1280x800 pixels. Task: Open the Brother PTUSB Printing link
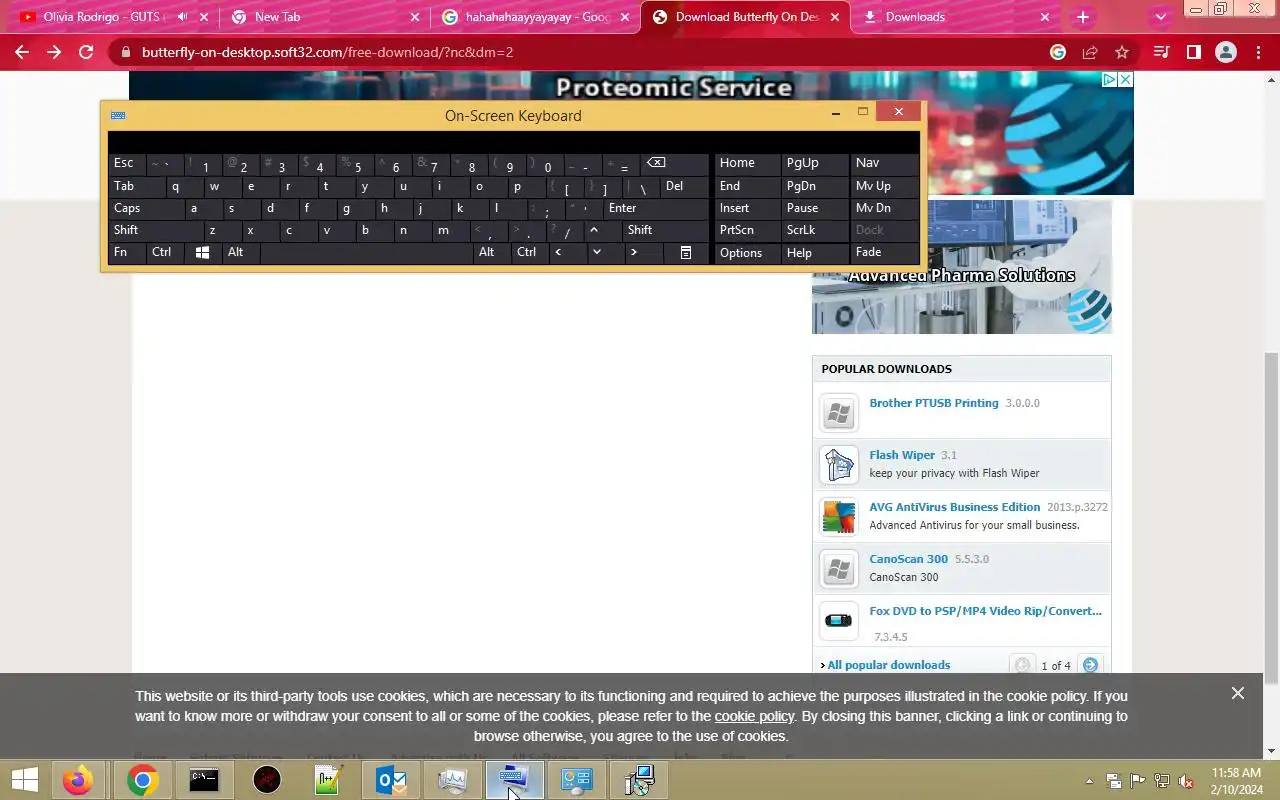tap(934, 403)
